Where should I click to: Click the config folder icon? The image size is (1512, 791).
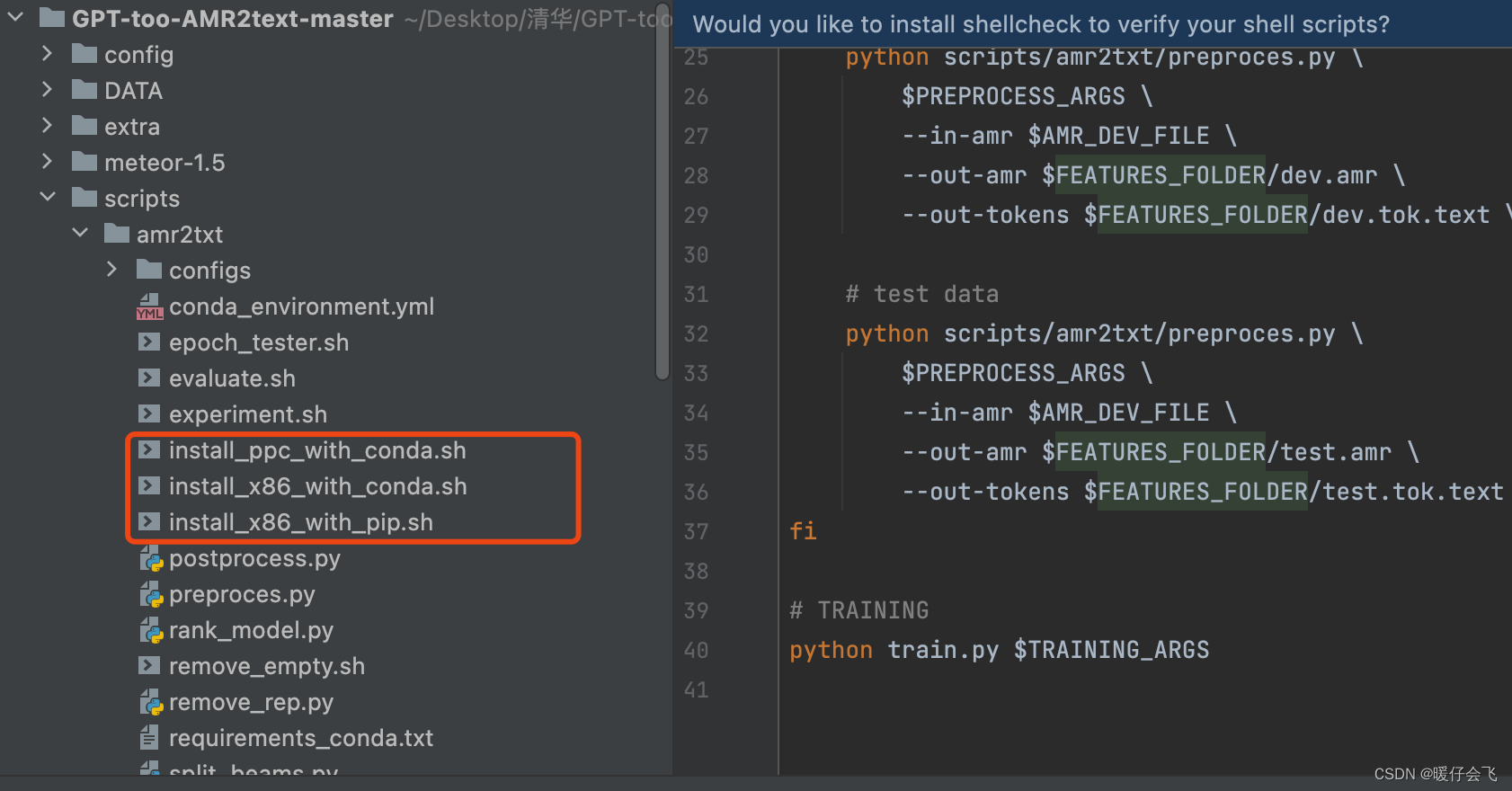click(84, 54)
